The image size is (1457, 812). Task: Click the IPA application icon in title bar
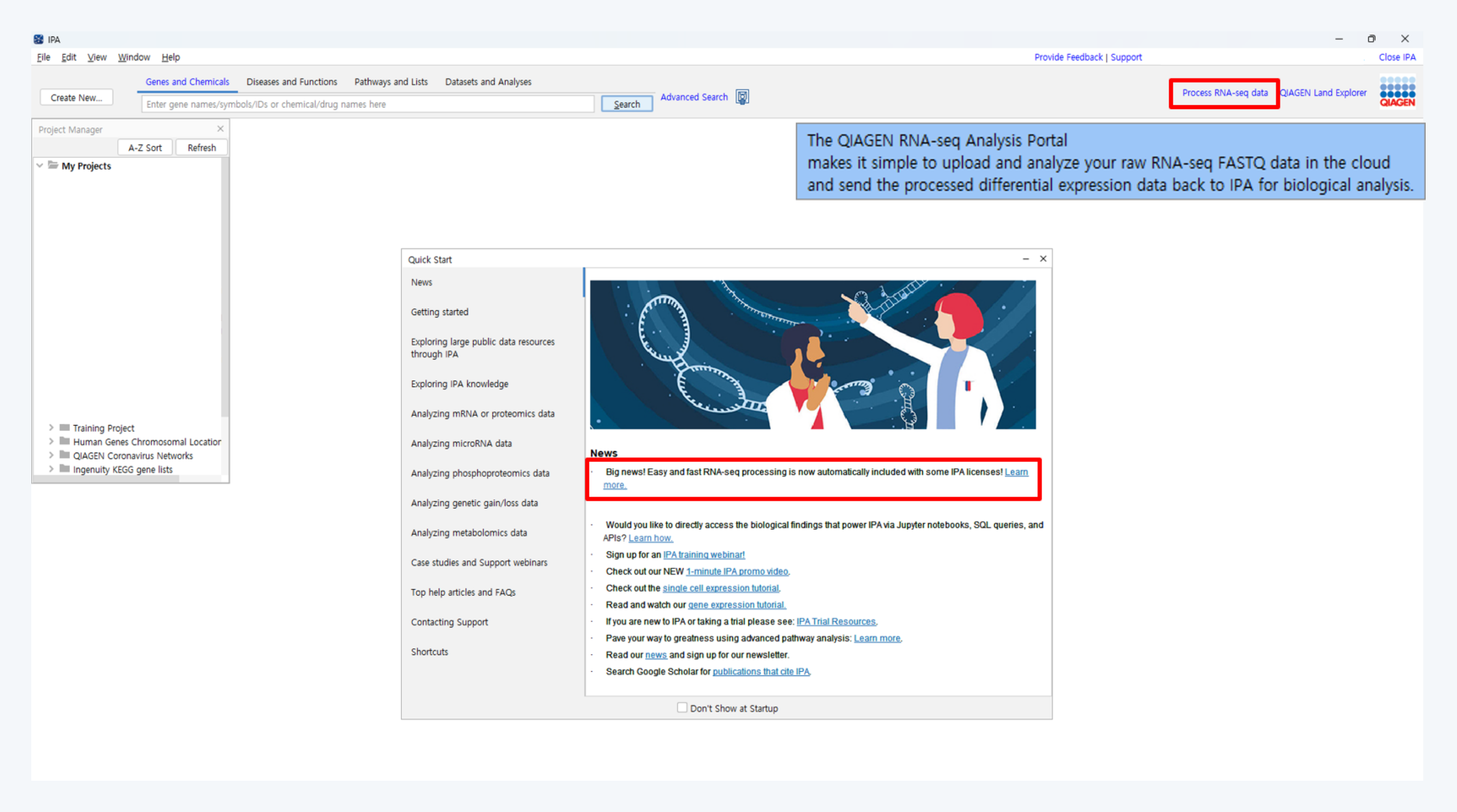(39, 39)
